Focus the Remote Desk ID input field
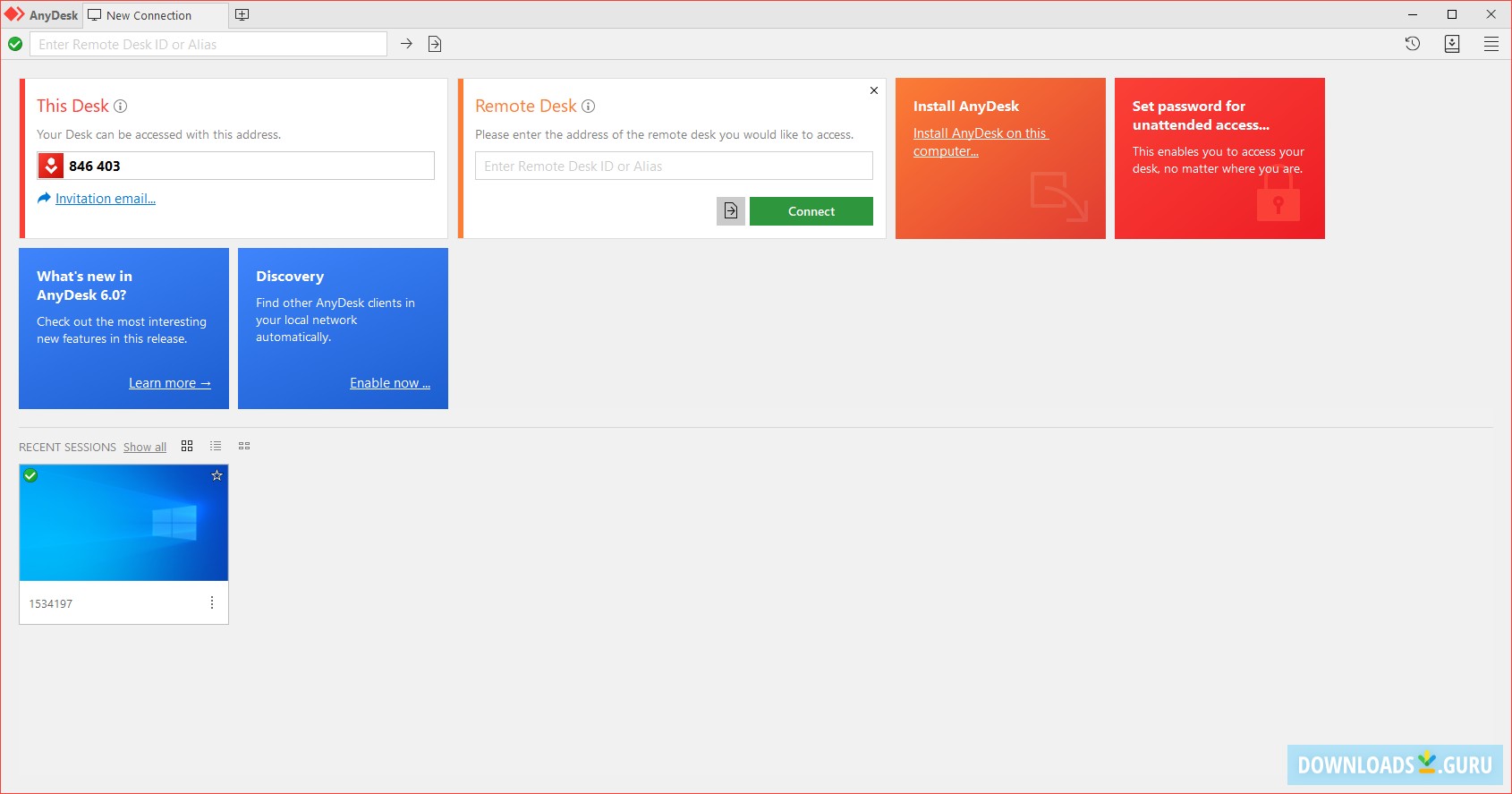1512x794 pixels. point(674,166)
